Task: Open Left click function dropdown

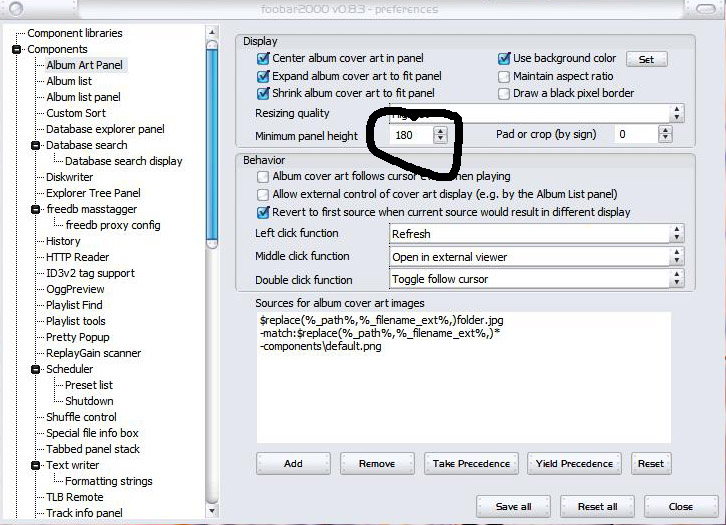Action: point(676,234)
